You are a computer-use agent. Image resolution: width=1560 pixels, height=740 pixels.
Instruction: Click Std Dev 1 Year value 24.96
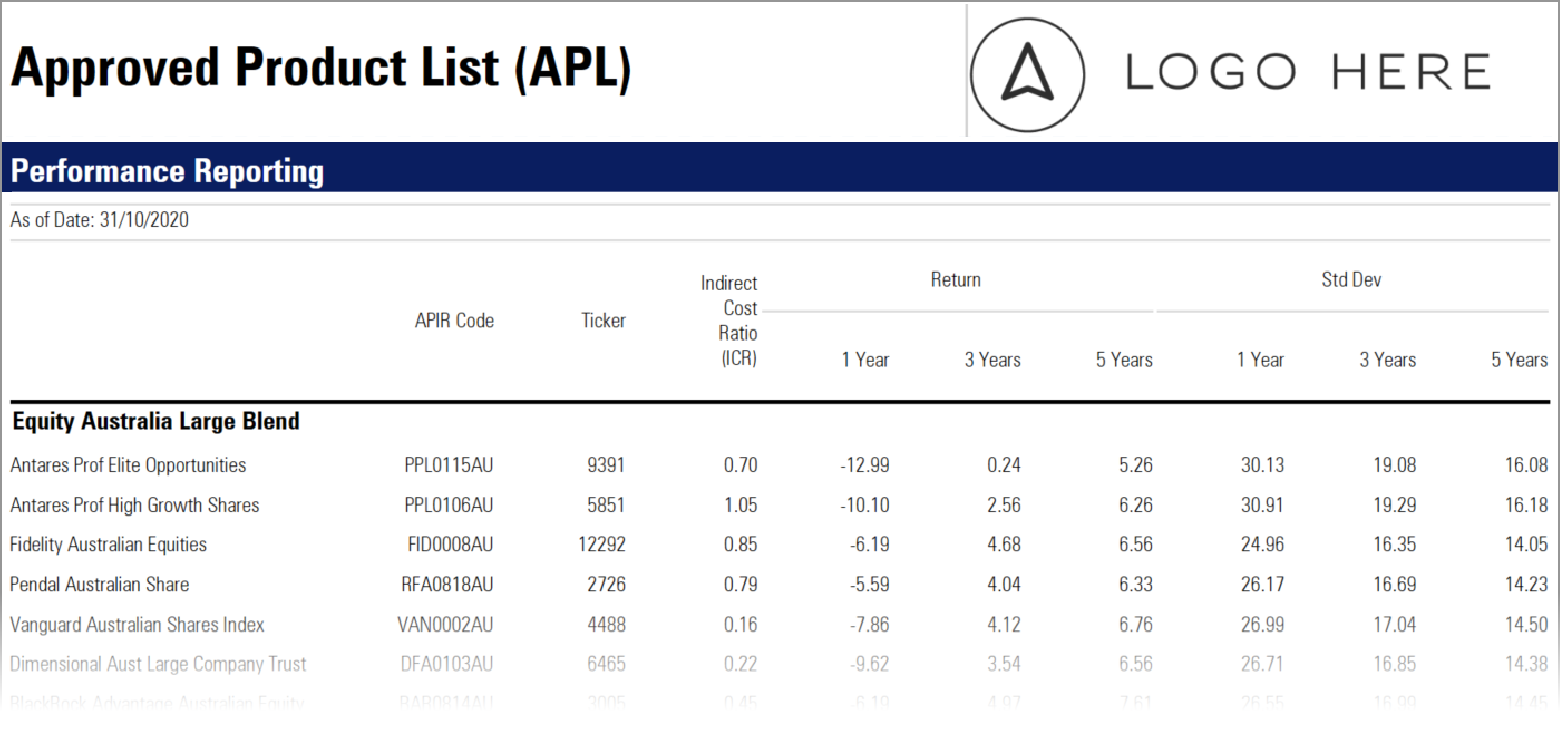point(1263,545)
